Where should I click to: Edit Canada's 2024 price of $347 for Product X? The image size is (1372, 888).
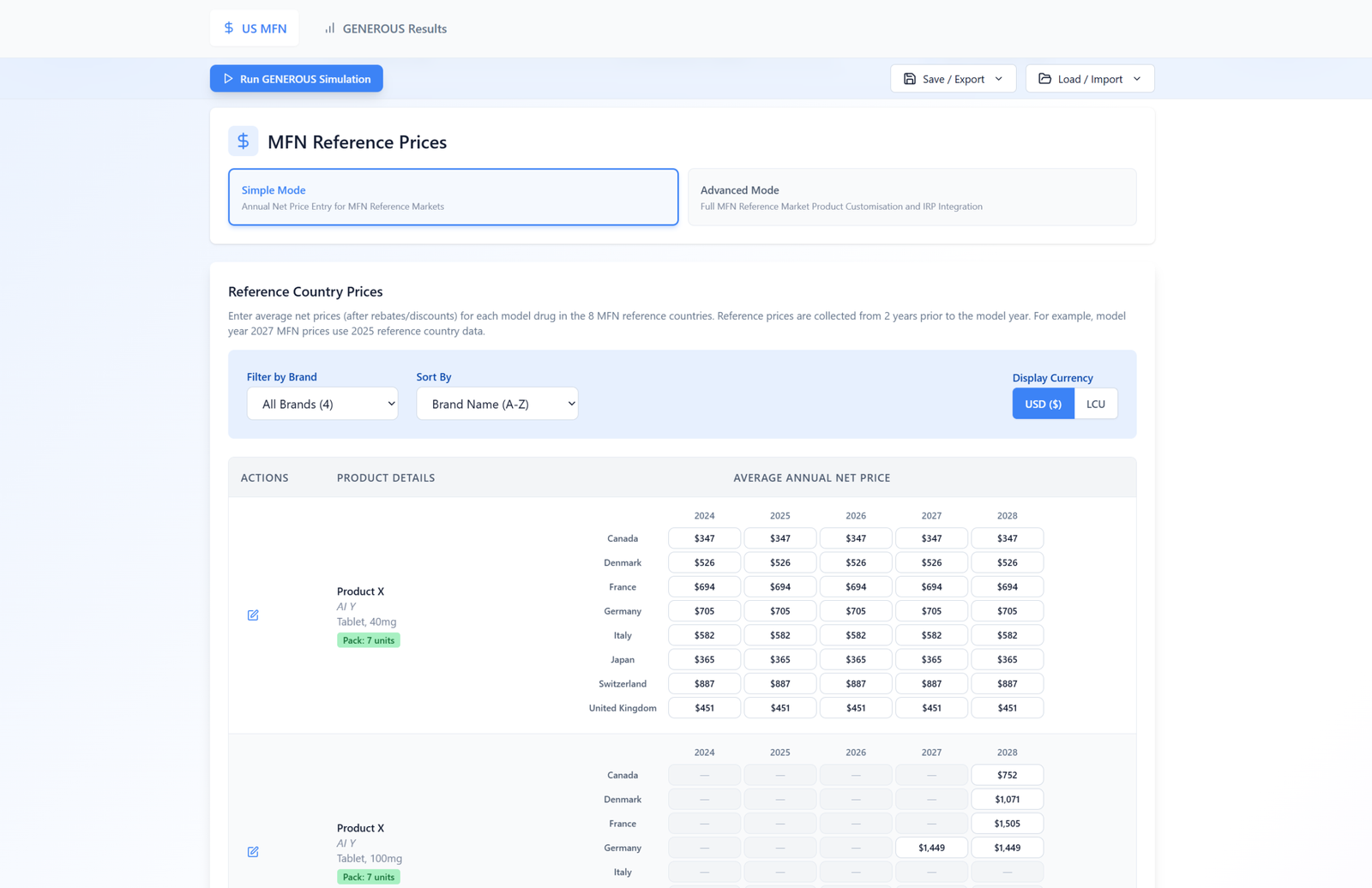coord(704,537)
